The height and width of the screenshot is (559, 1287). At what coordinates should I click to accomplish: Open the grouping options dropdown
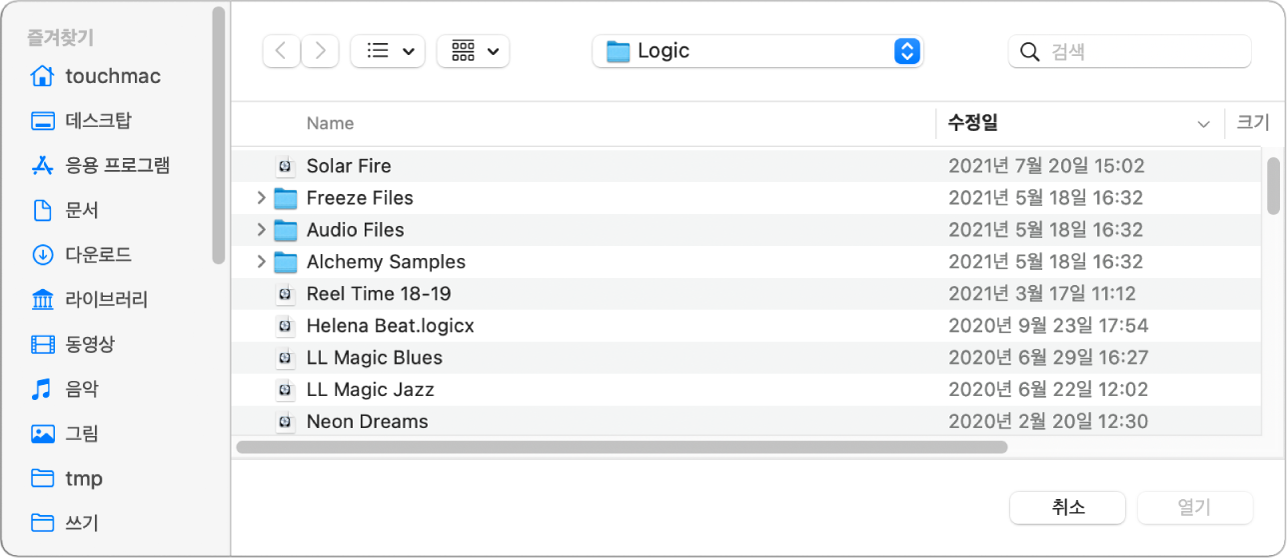point(474,51)
